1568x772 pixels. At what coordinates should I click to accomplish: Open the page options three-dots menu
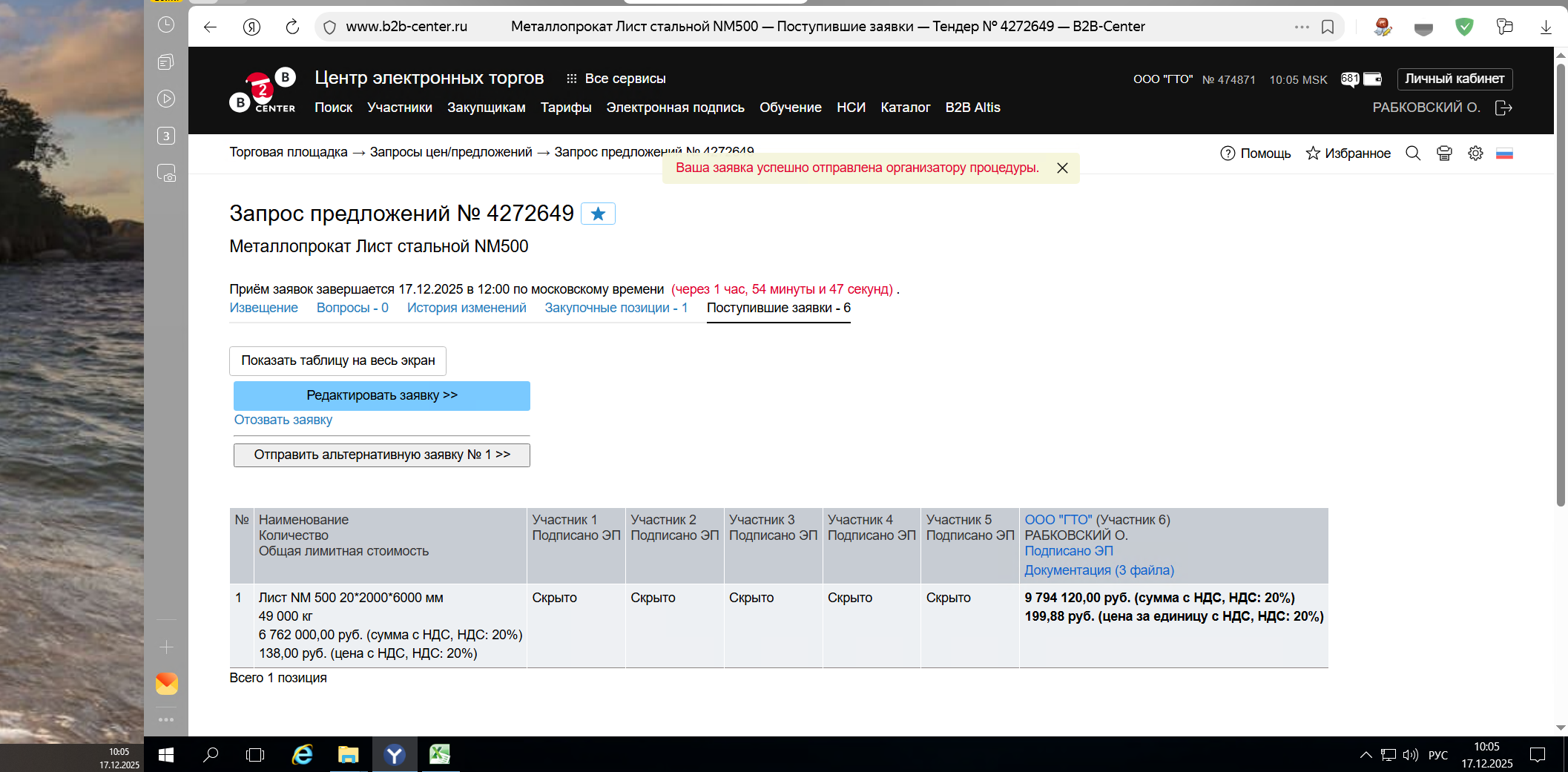point(1302,27)
